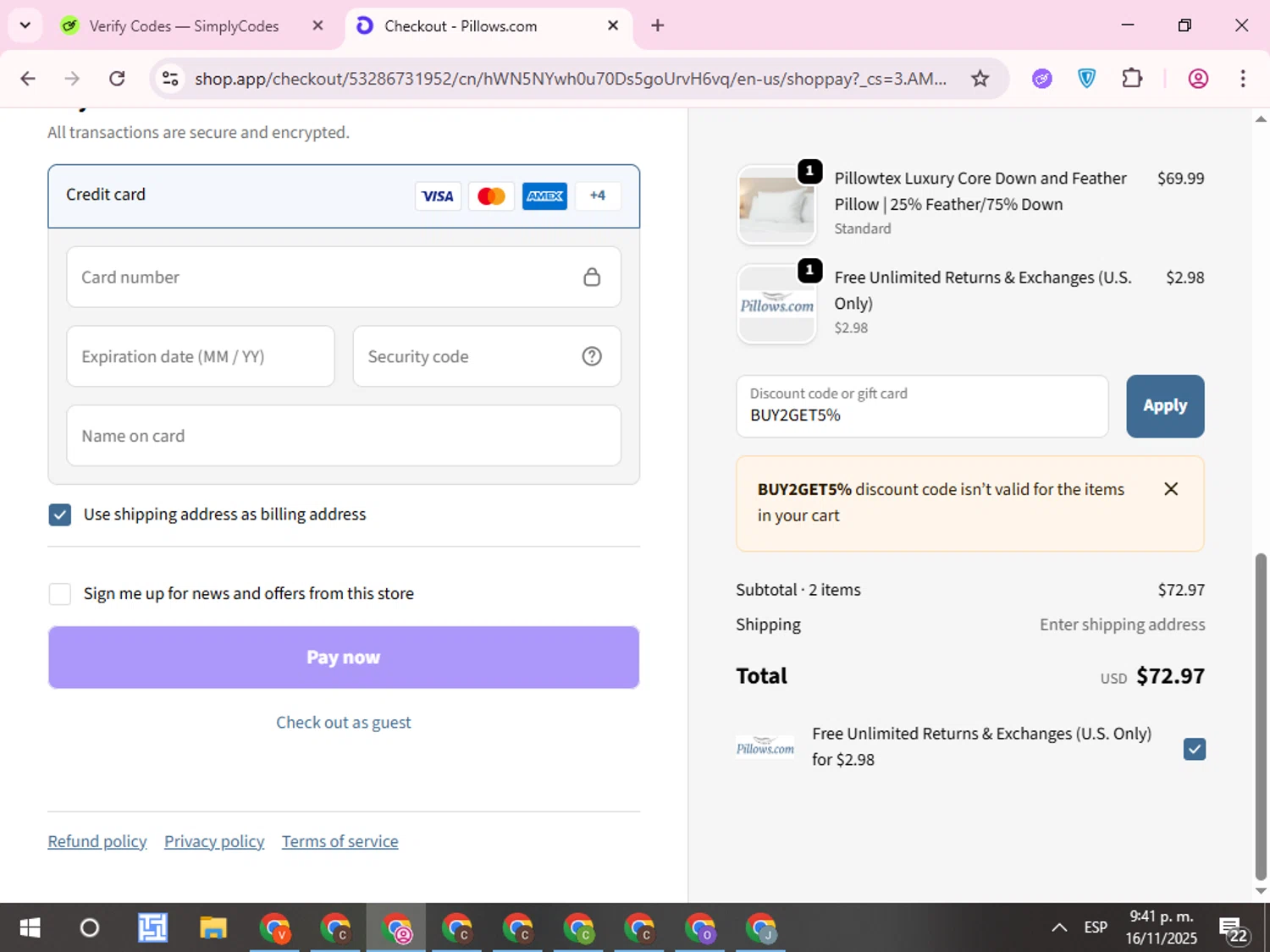
Task: Click the browser back arrow
Action: (x=28, y=79)
